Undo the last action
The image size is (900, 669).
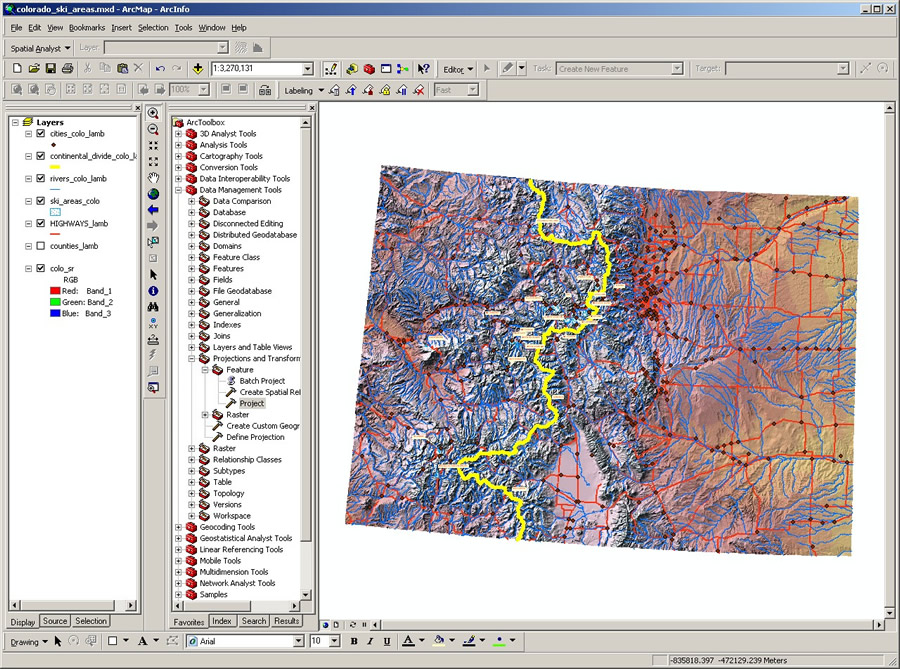tap(160, 68)
